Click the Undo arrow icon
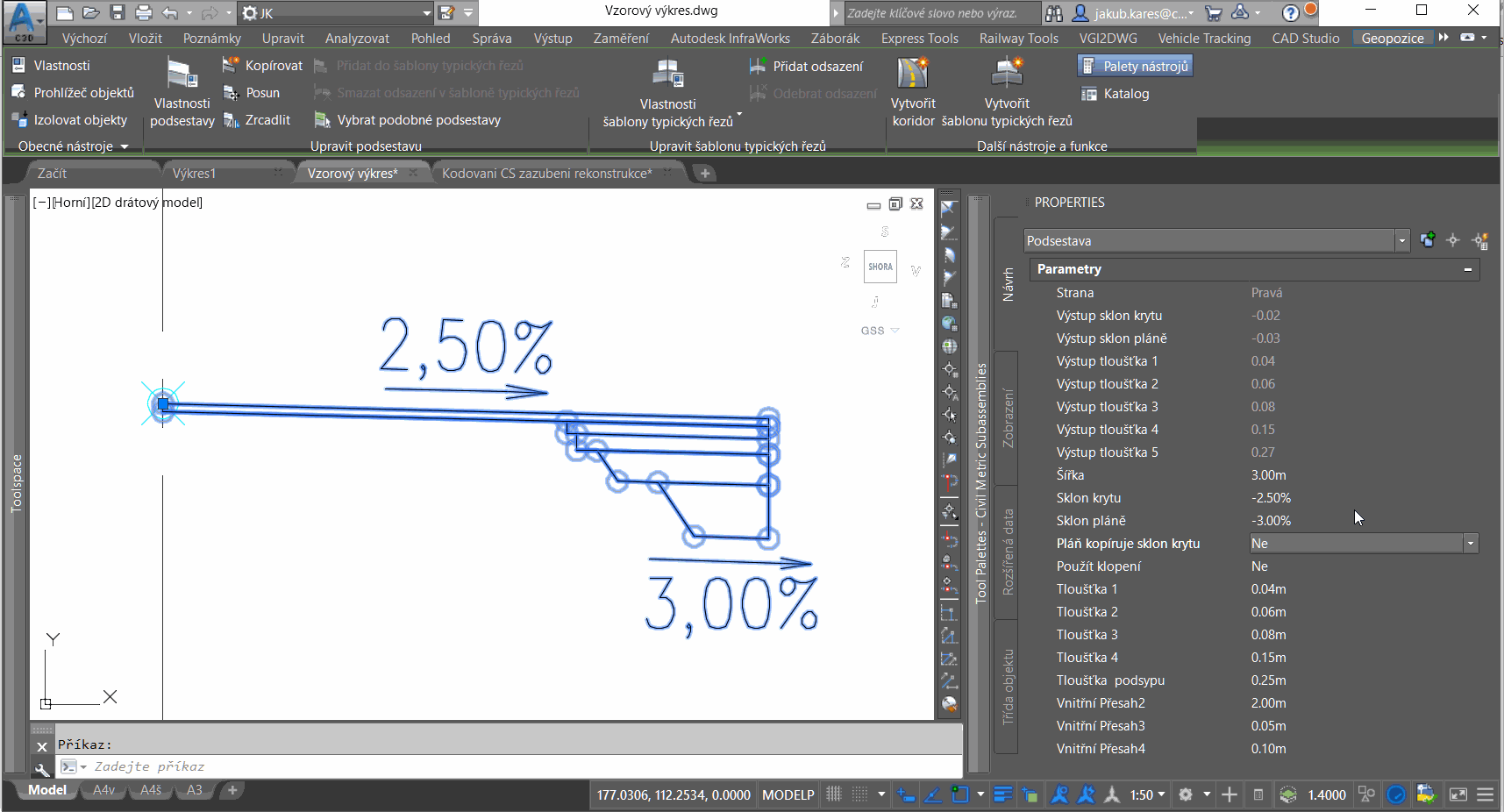 pos(170,13)
